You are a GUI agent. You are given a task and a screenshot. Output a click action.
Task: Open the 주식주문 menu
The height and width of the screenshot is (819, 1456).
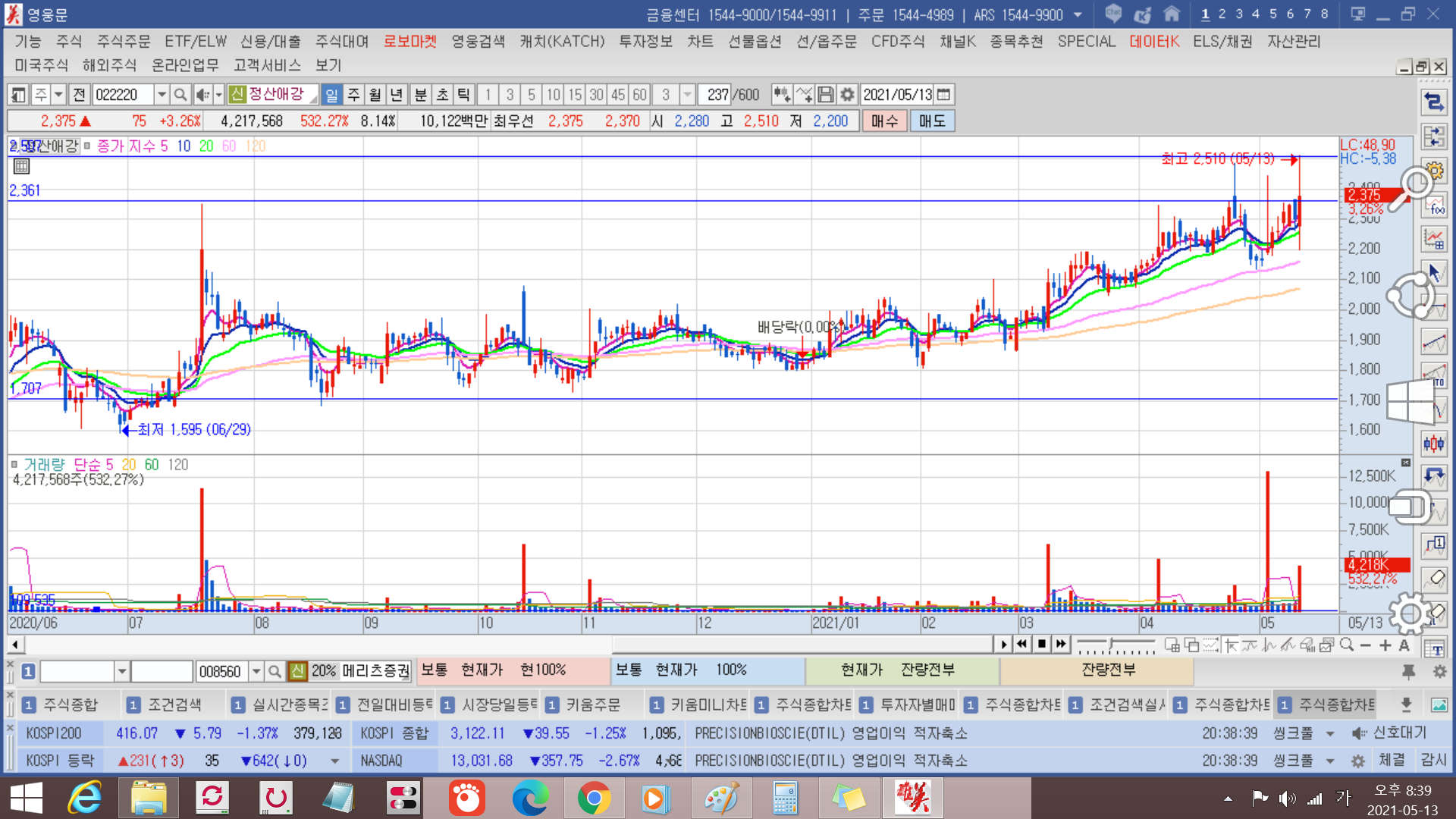124,42
